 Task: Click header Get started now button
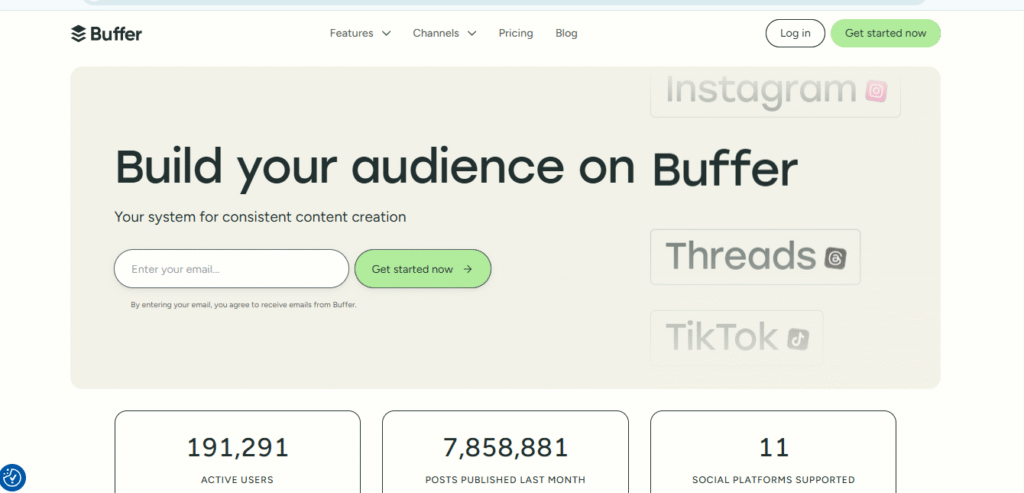point(886,33)
